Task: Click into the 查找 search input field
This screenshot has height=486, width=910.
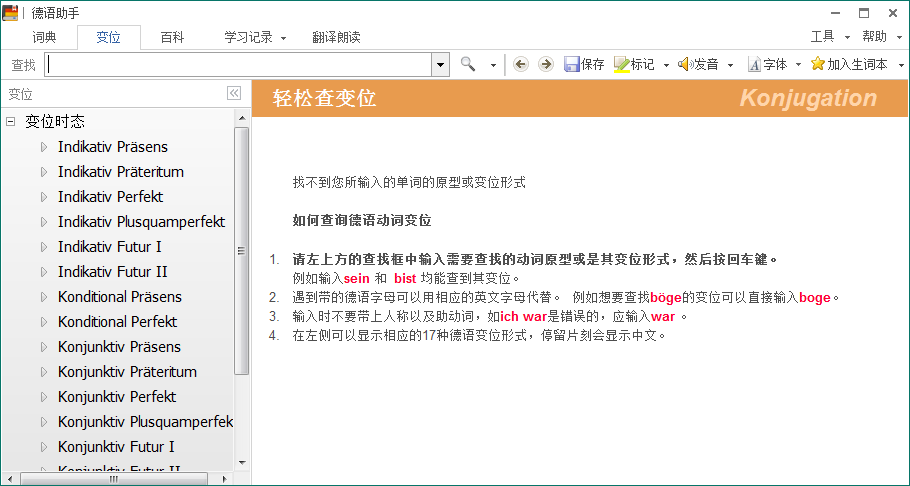Action: coord(238,64)
